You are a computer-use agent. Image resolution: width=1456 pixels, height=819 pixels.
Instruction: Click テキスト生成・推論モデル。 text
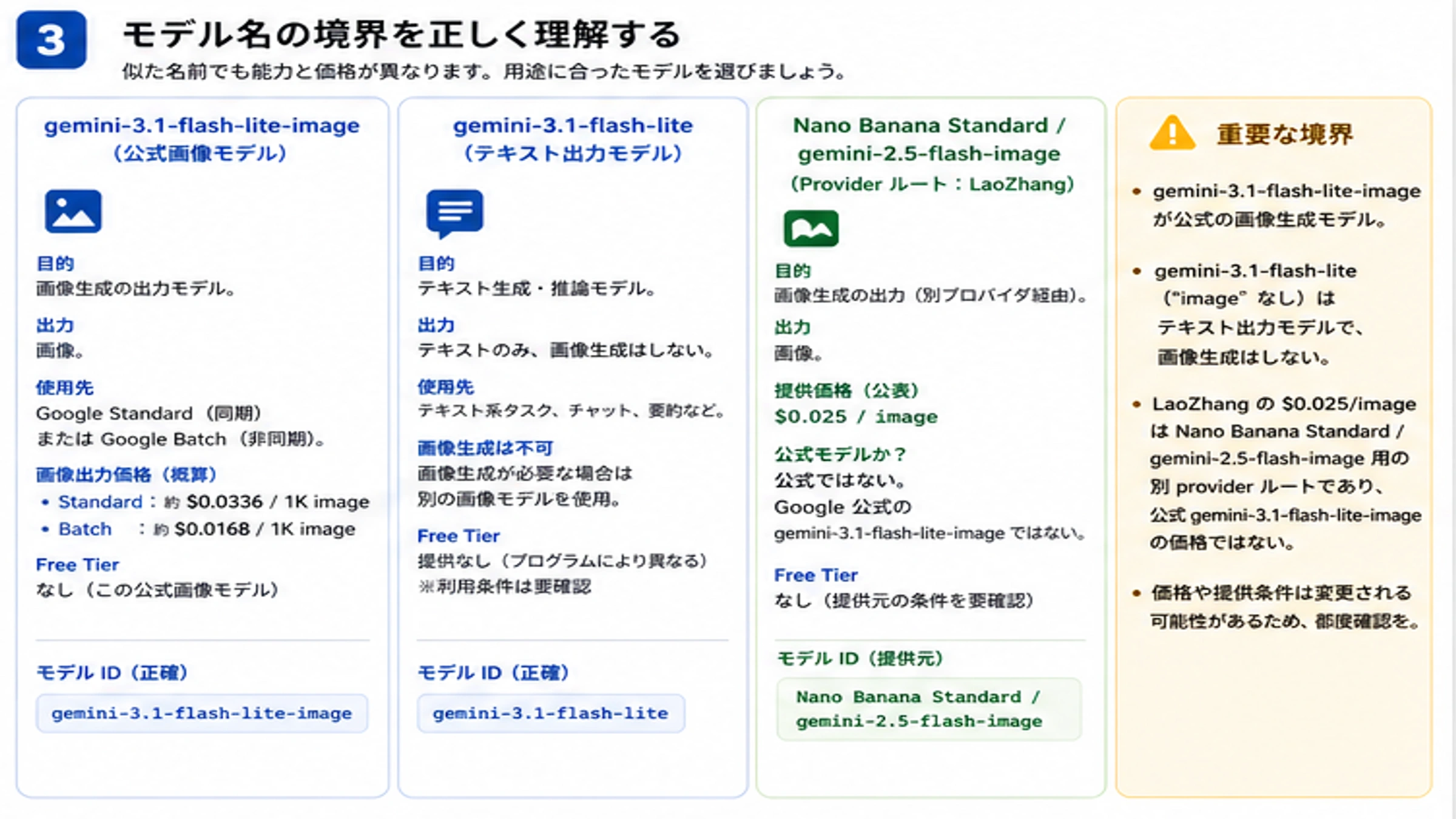coord(537,289)
